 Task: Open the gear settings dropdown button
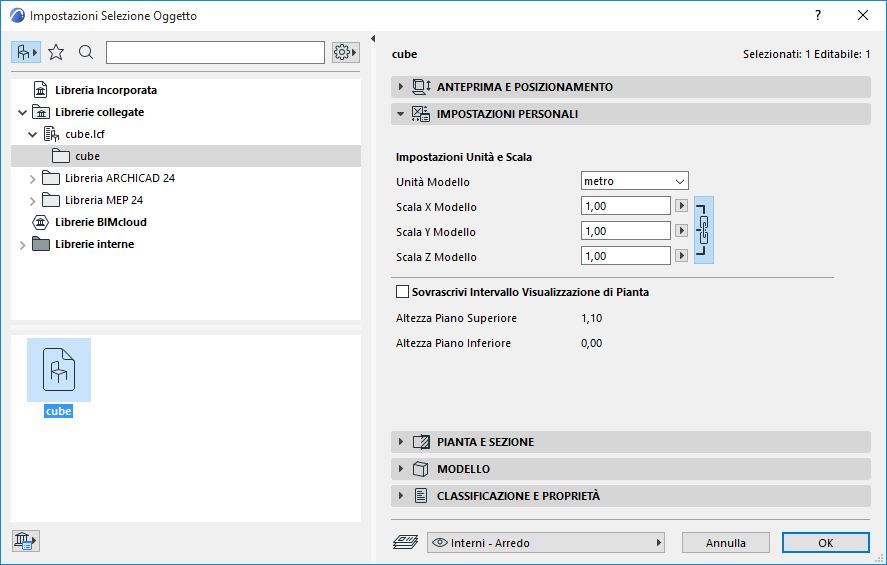click(x=346, y=53)
